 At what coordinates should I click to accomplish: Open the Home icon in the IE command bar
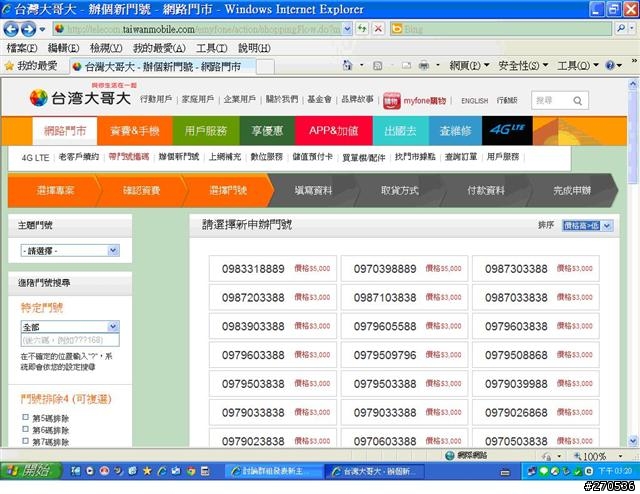pos(347,65)
